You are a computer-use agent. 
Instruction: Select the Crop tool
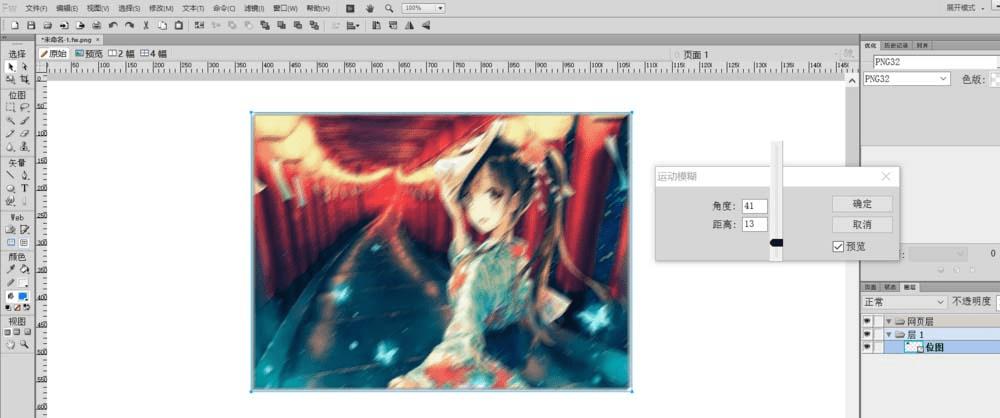[x=24, y=79]
